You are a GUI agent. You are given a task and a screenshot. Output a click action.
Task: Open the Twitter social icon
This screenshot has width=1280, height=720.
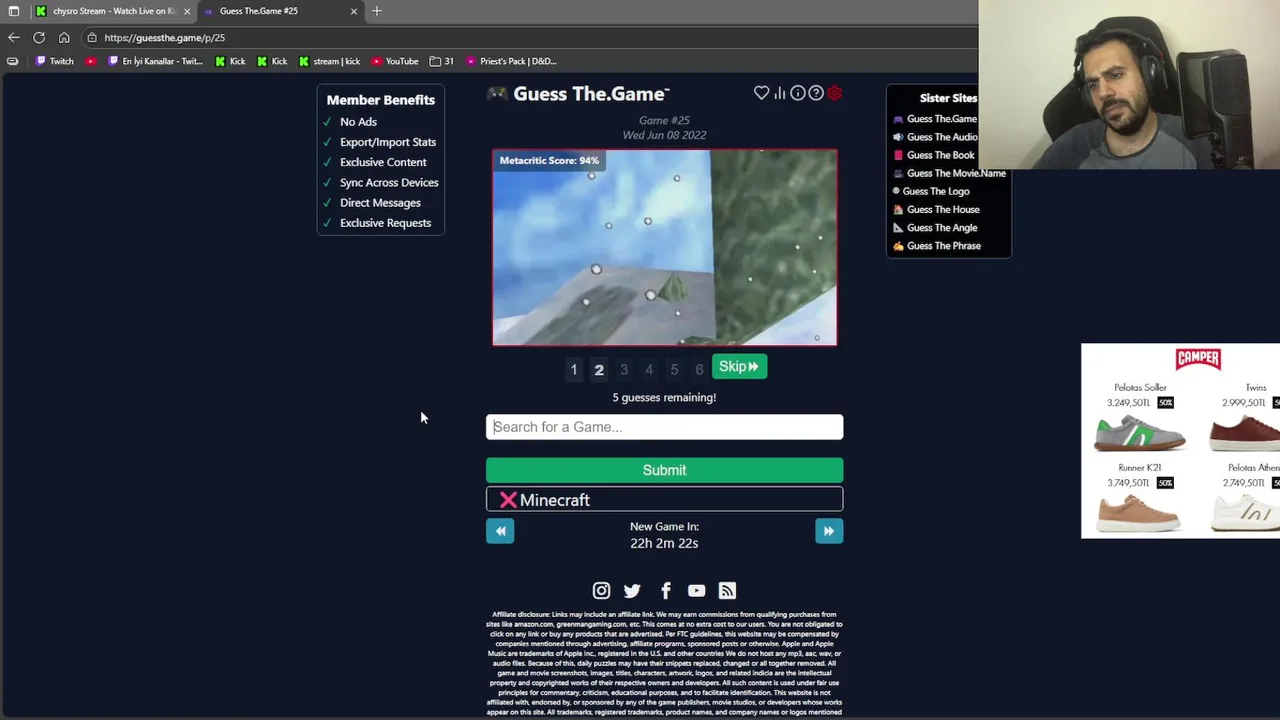[x=632, y=591]
